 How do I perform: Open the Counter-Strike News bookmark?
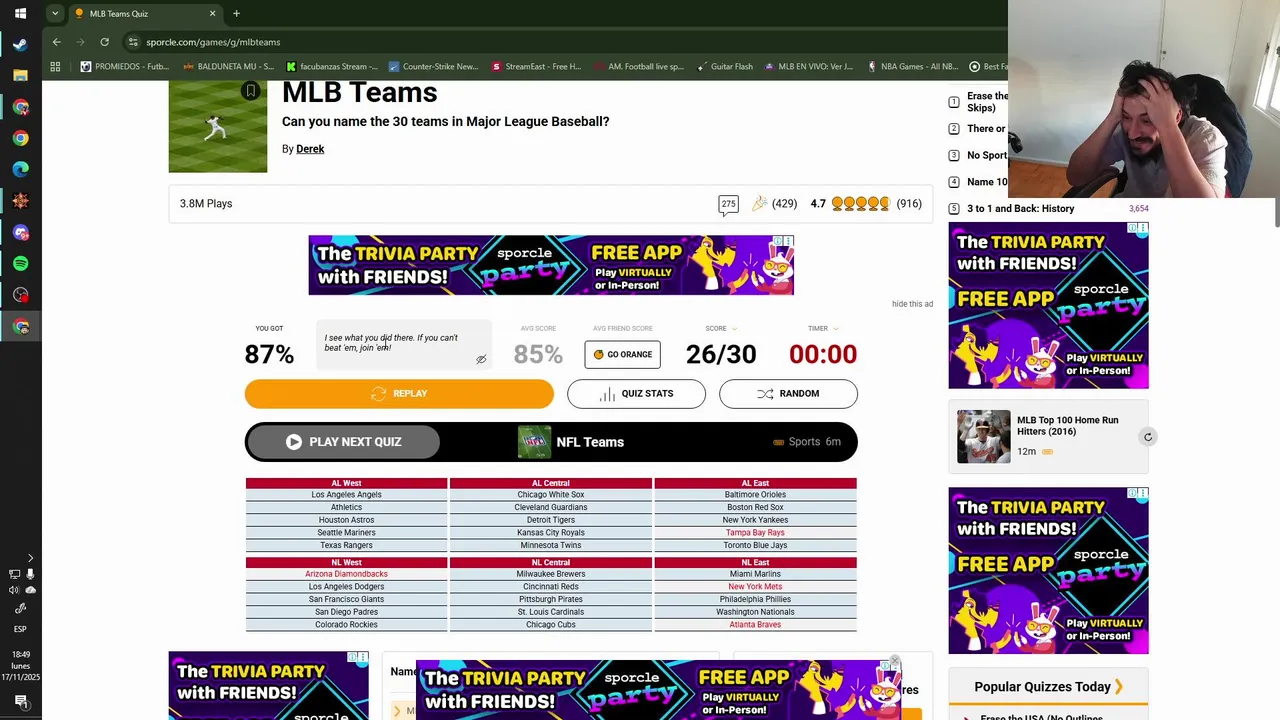[434, 67]
